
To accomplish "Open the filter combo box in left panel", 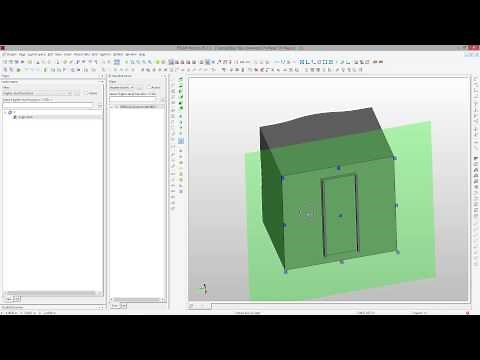I will click(x=37, y=93).
